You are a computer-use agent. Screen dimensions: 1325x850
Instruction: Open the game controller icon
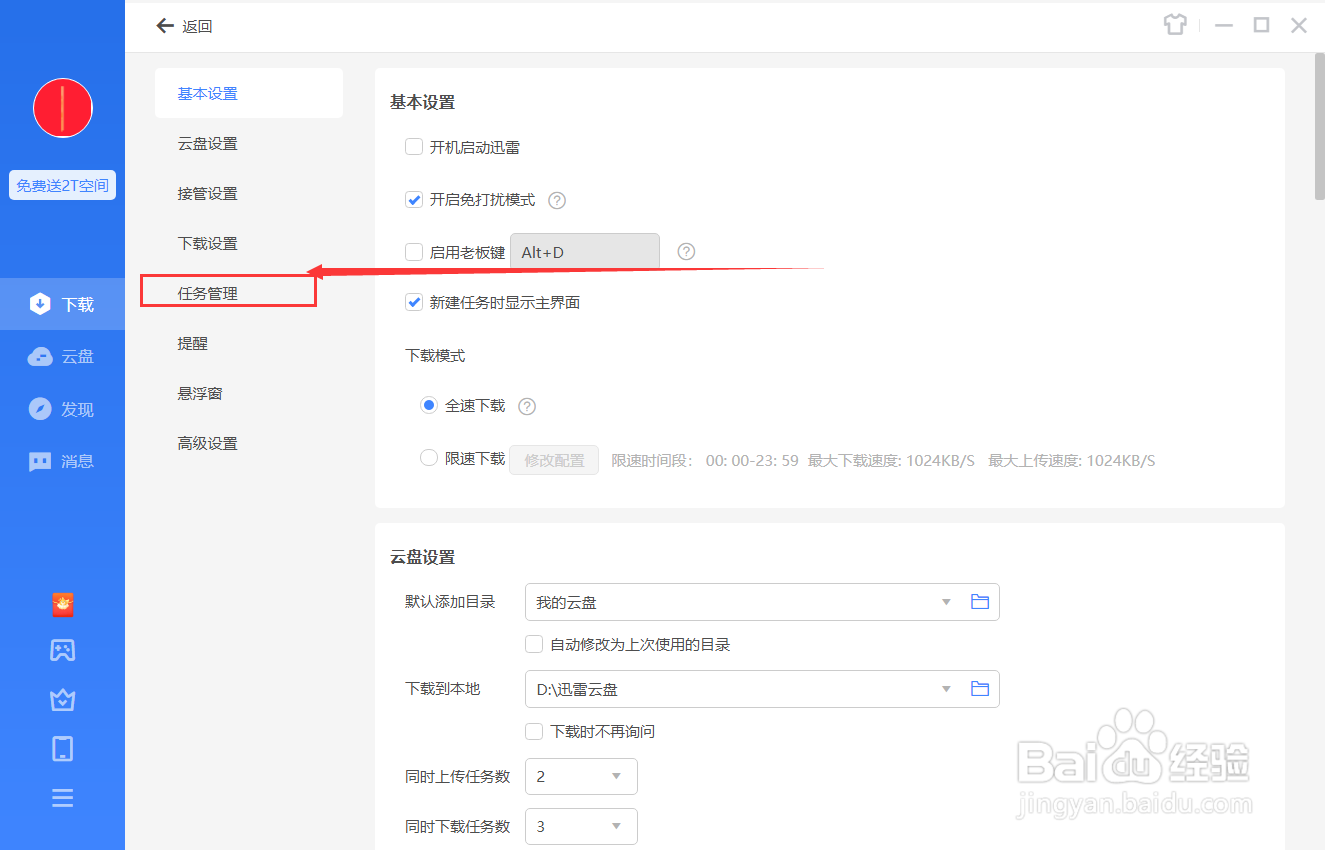coord(63,651)
